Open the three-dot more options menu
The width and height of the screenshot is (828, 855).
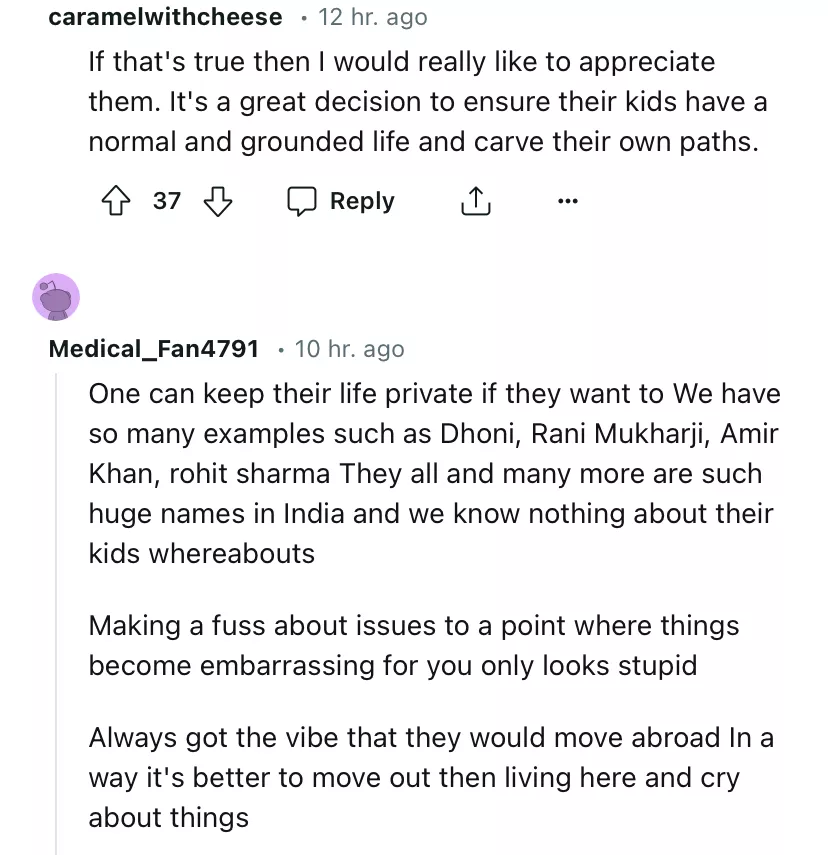pos(568,202)
